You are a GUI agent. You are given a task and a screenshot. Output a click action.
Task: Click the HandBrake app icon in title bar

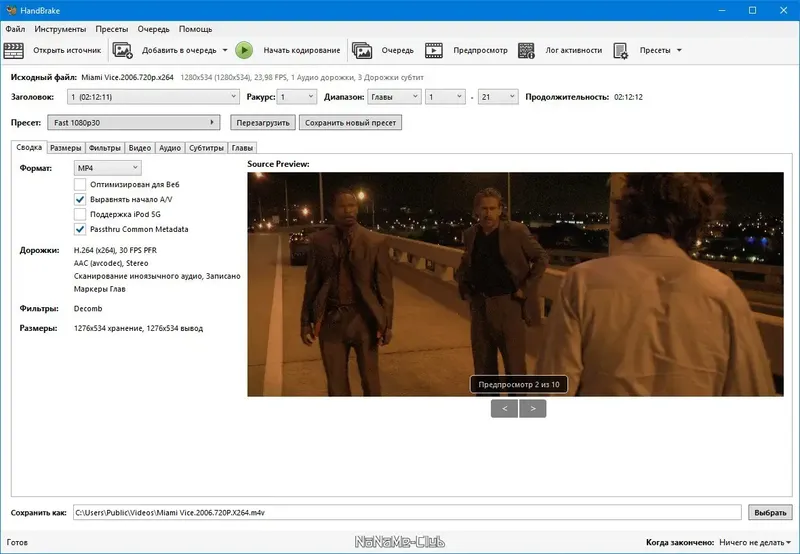[x=11, y=10]
